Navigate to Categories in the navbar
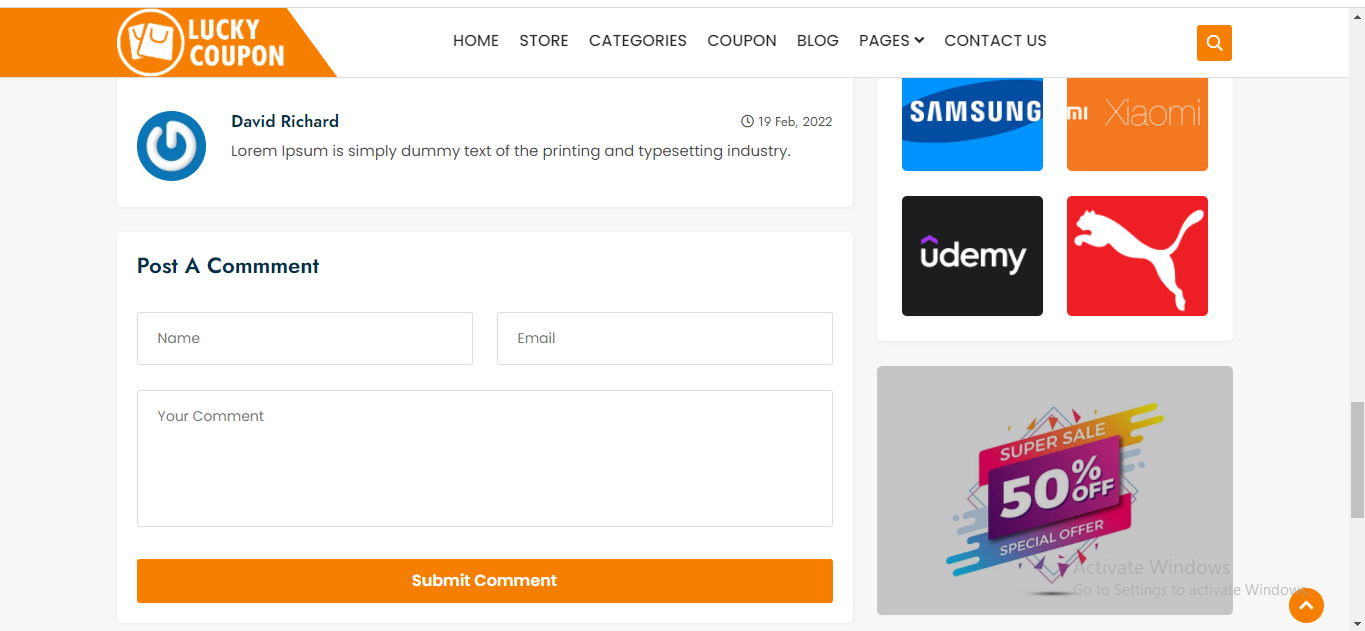The width and height of the screenshot is (1365, 631). point(638,41)
